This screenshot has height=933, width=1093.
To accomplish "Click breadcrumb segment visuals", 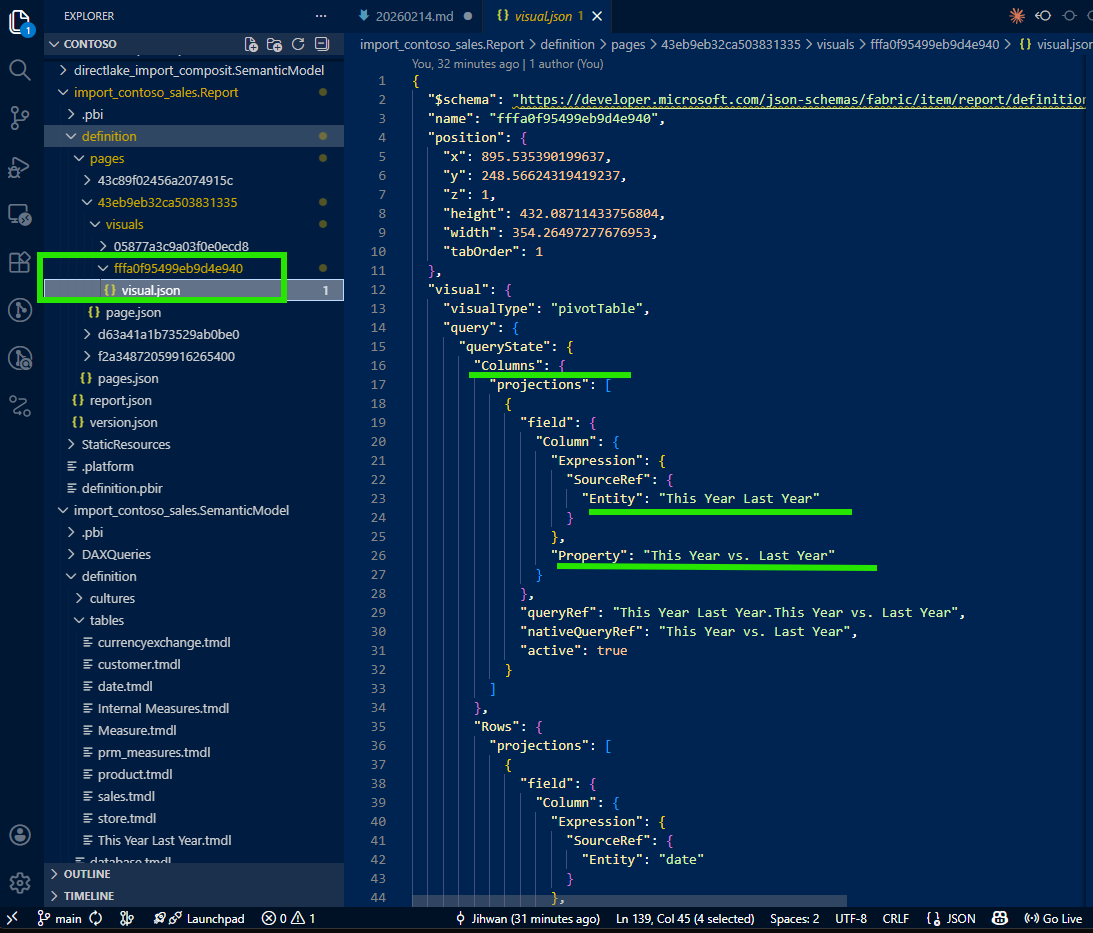I will click(835, 44).
